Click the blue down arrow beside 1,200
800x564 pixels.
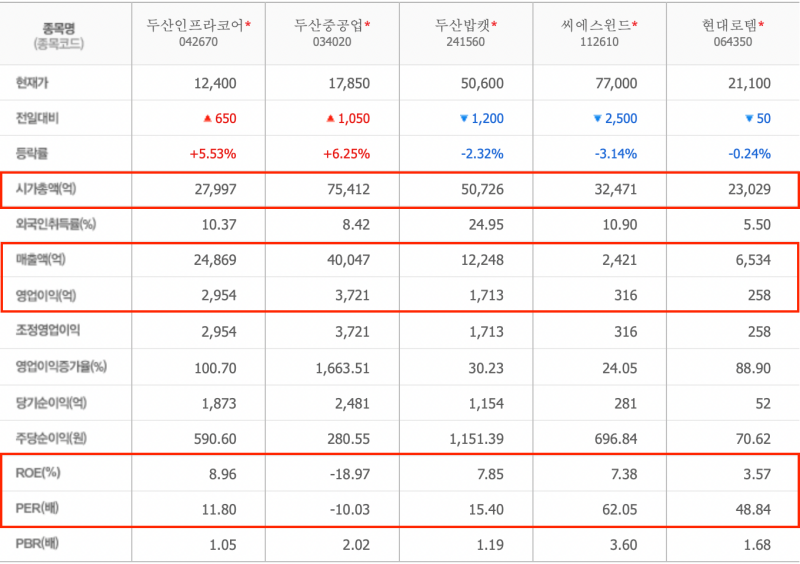[x=464, y=118]
